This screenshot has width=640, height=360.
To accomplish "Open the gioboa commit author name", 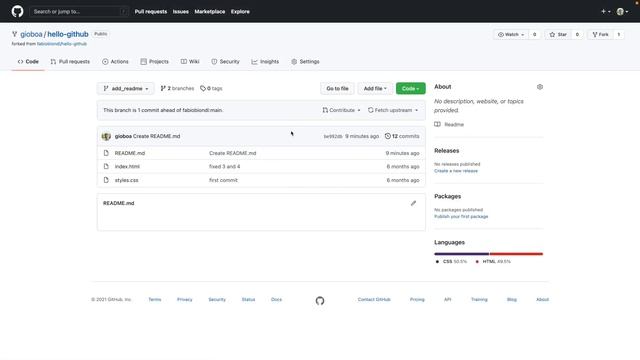I will click(123, 136).
